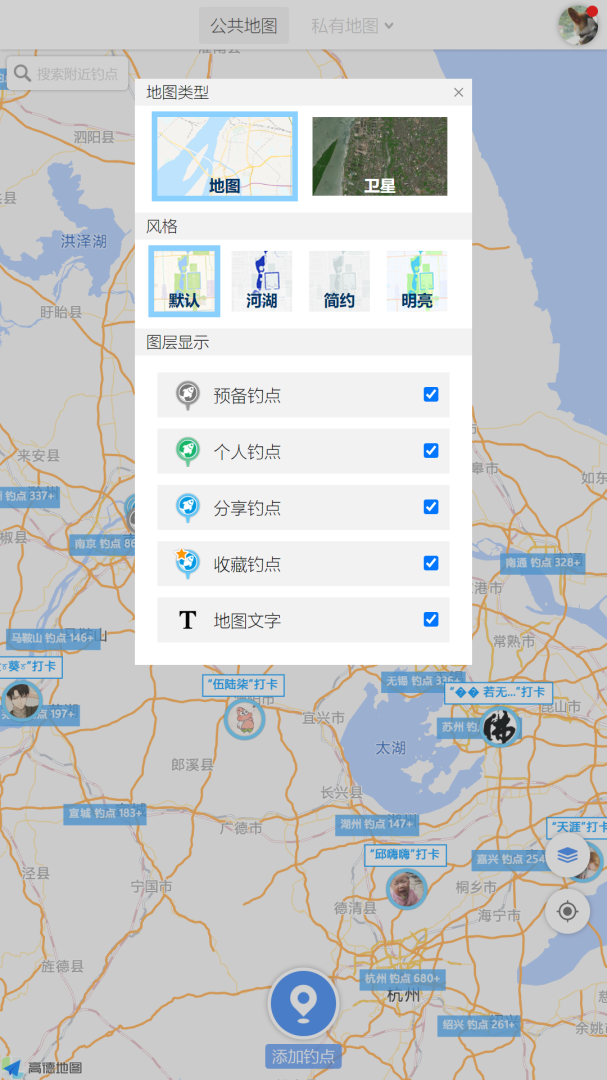Choose the 河湖 map style
This screenshot has width=607, height=1080.
262,281
